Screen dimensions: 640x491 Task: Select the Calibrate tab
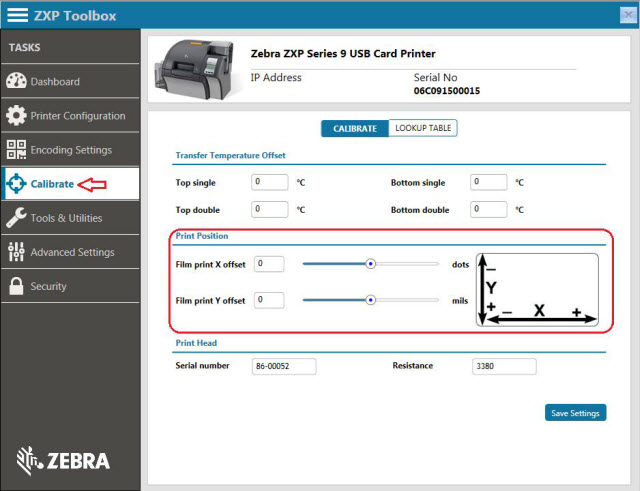tap(354, 128)
